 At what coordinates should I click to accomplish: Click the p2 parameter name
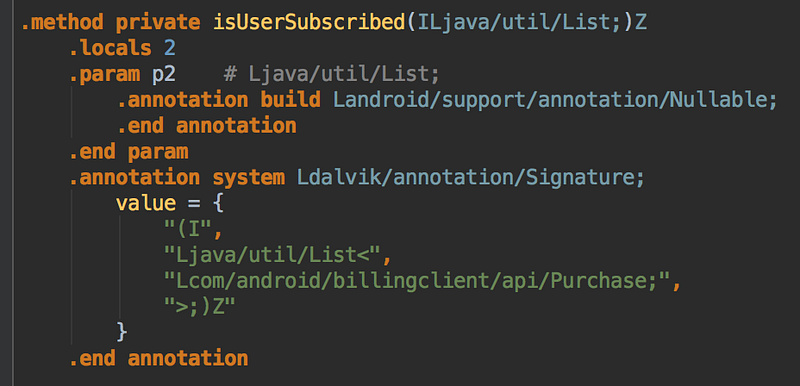164,75
